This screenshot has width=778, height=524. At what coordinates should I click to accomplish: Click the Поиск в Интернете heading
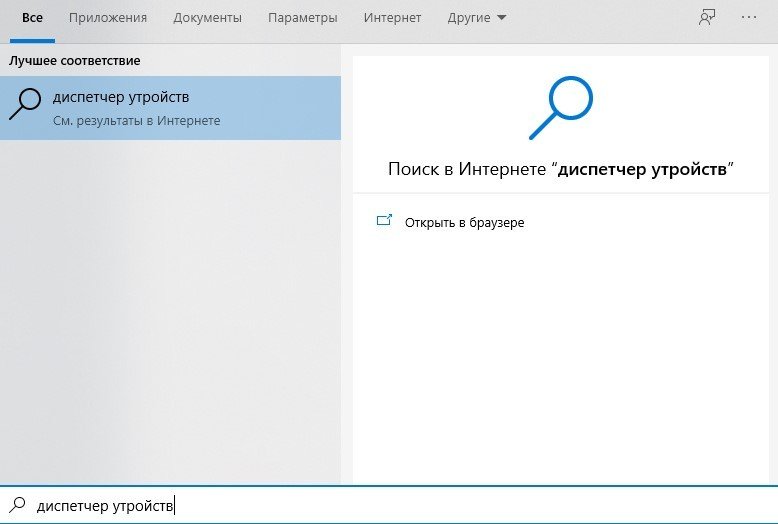coord(561,169)
